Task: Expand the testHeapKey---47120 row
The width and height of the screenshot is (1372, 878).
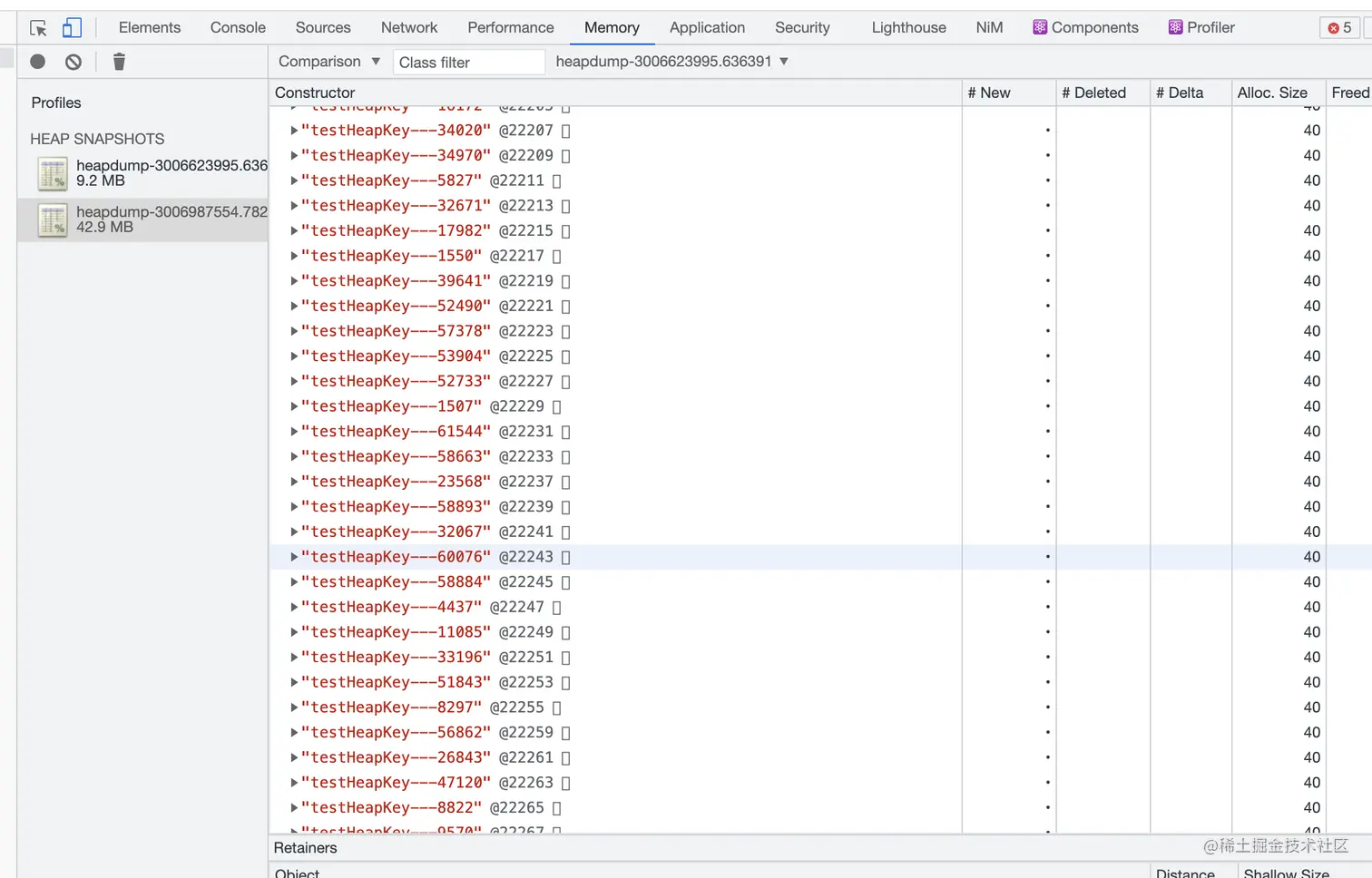Action: coord(294,783)
